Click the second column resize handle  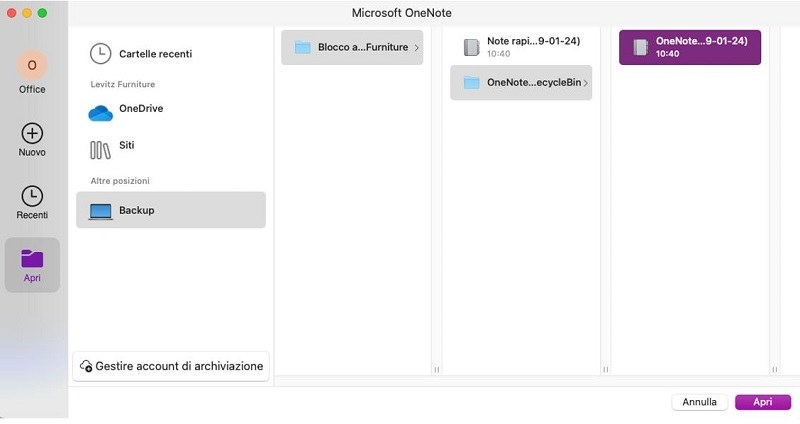pyautogui.click(x=606, y=369)
